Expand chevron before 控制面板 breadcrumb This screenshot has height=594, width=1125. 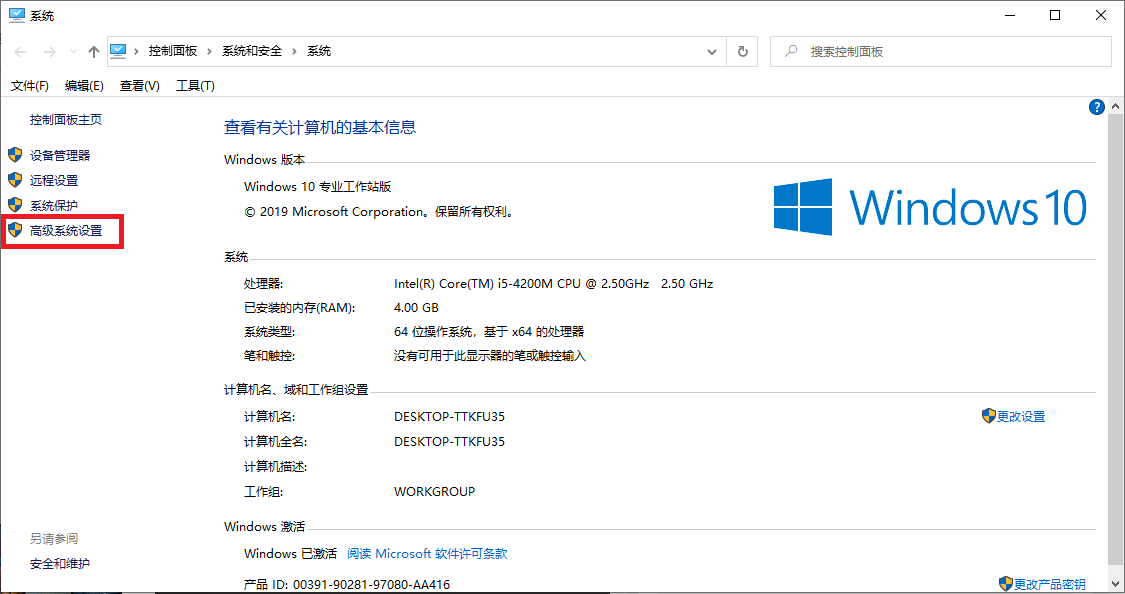[x=136, y=52]
